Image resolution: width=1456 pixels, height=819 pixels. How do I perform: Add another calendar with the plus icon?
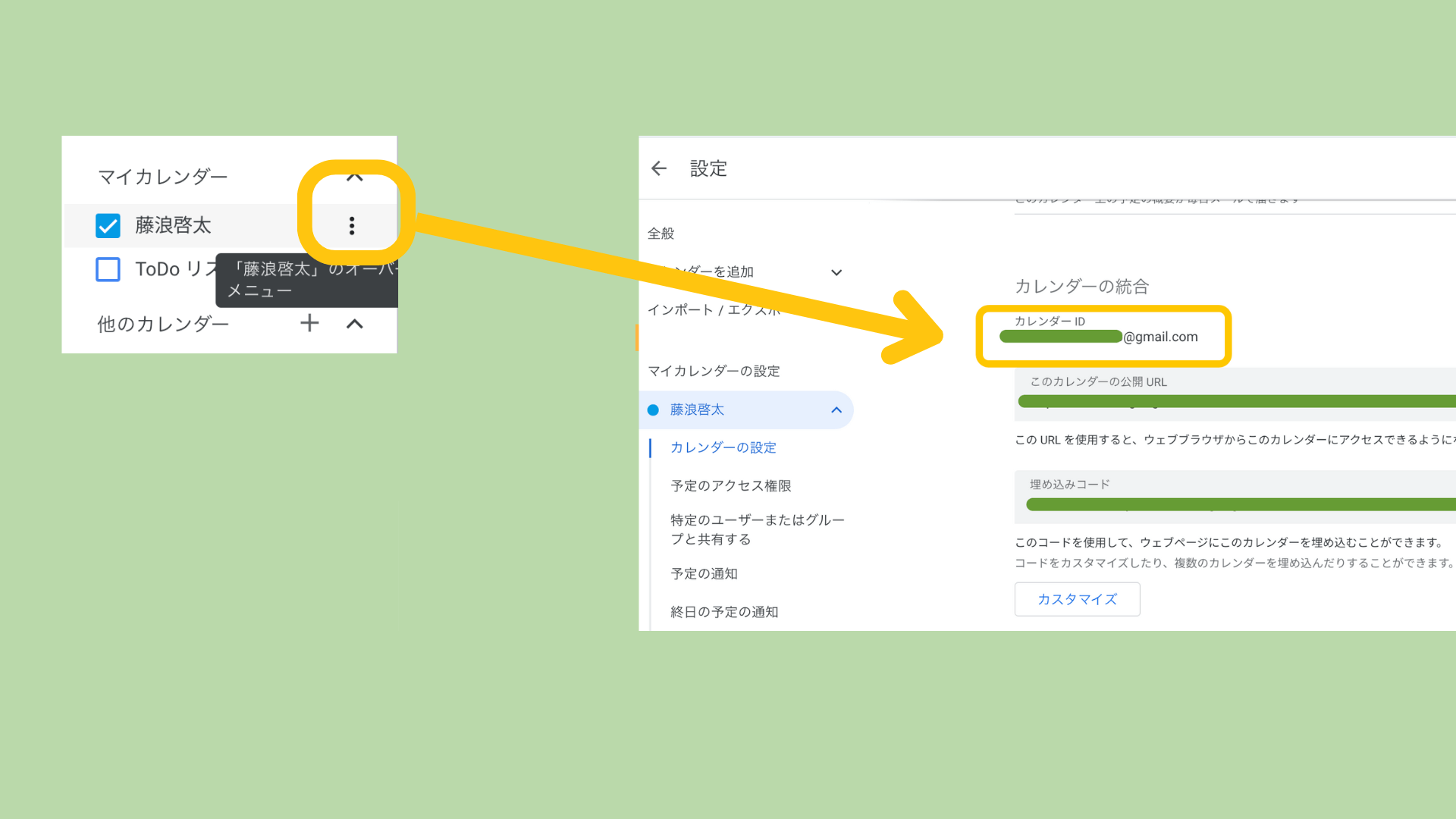(x=309, y=323)
